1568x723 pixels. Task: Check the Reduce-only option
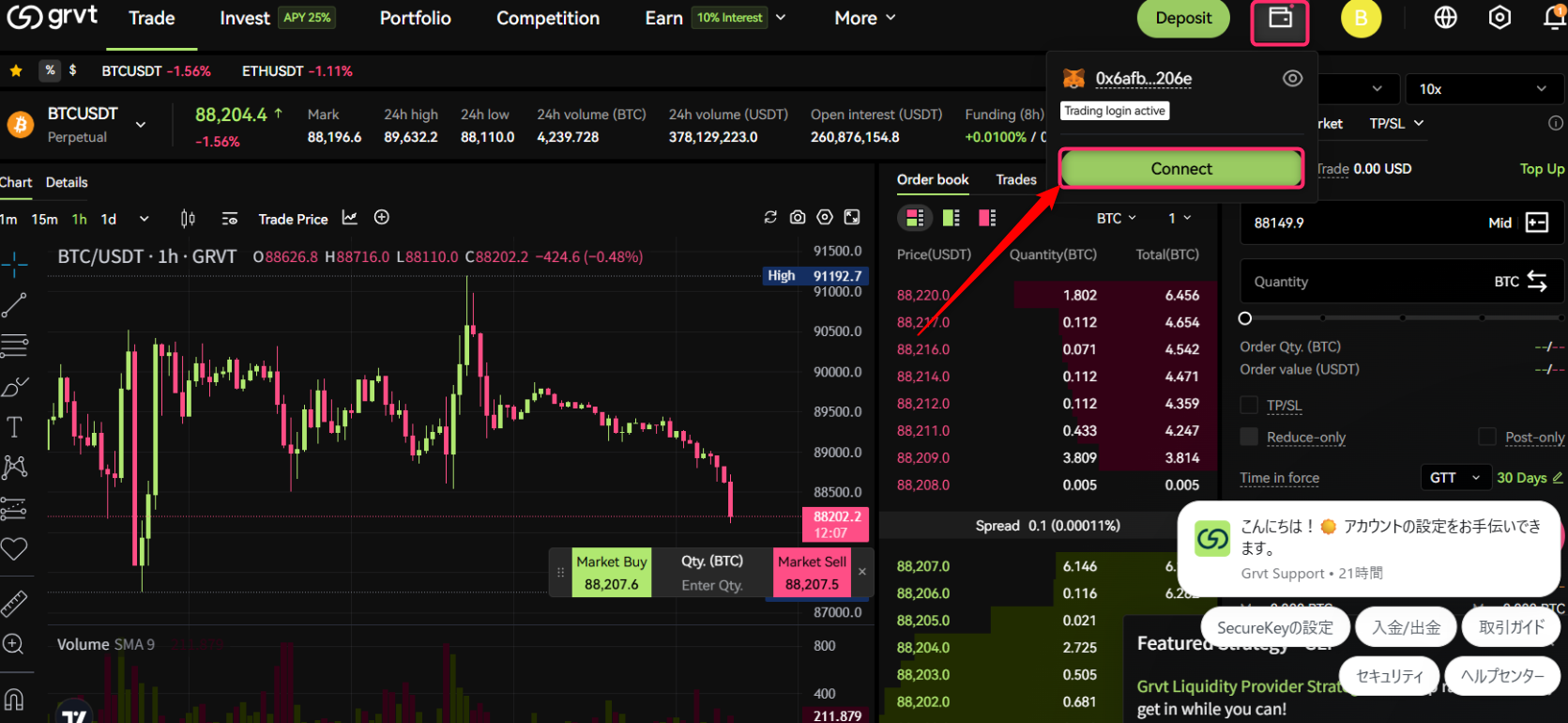pos(1249,438)
